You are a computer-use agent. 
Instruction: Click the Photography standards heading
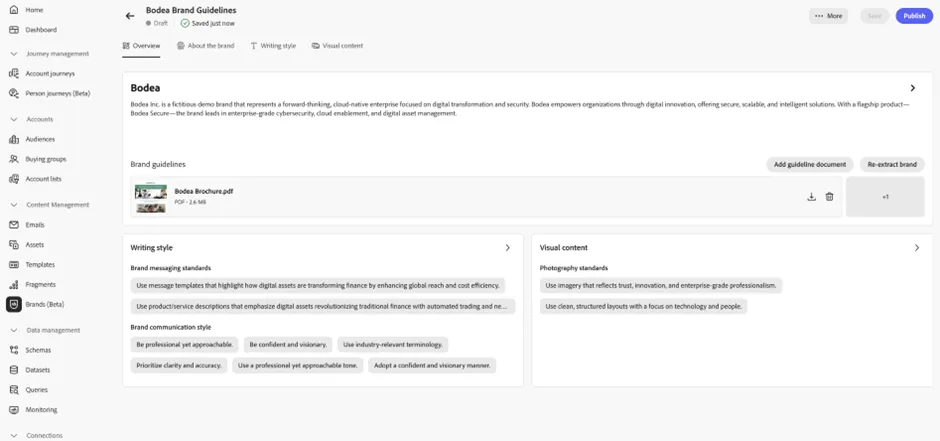tap(574, 268)
